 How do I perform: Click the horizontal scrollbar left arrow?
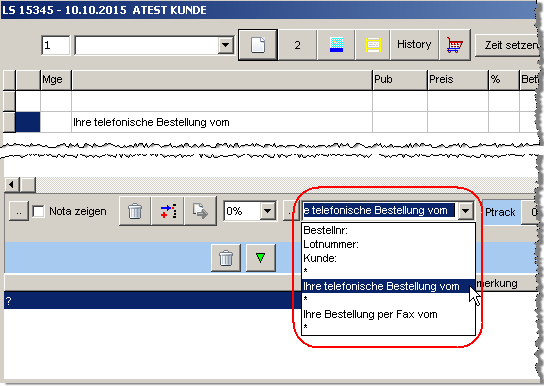click(x=11, y=185)
